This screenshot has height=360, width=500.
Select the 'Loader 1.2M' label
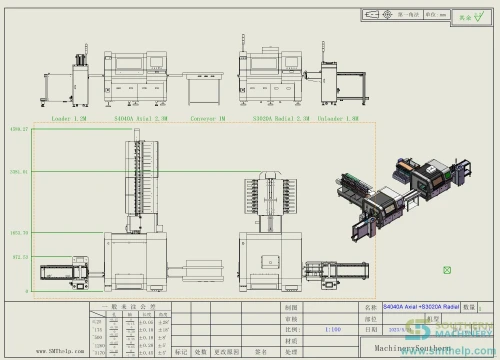[x=69, y=118]
